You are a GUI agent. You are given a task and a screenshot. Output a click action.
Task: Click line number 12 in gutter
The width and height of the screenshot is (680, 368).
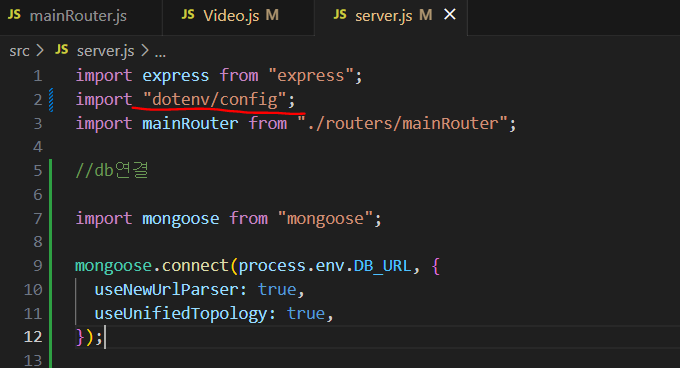click(x=33, y=337)
